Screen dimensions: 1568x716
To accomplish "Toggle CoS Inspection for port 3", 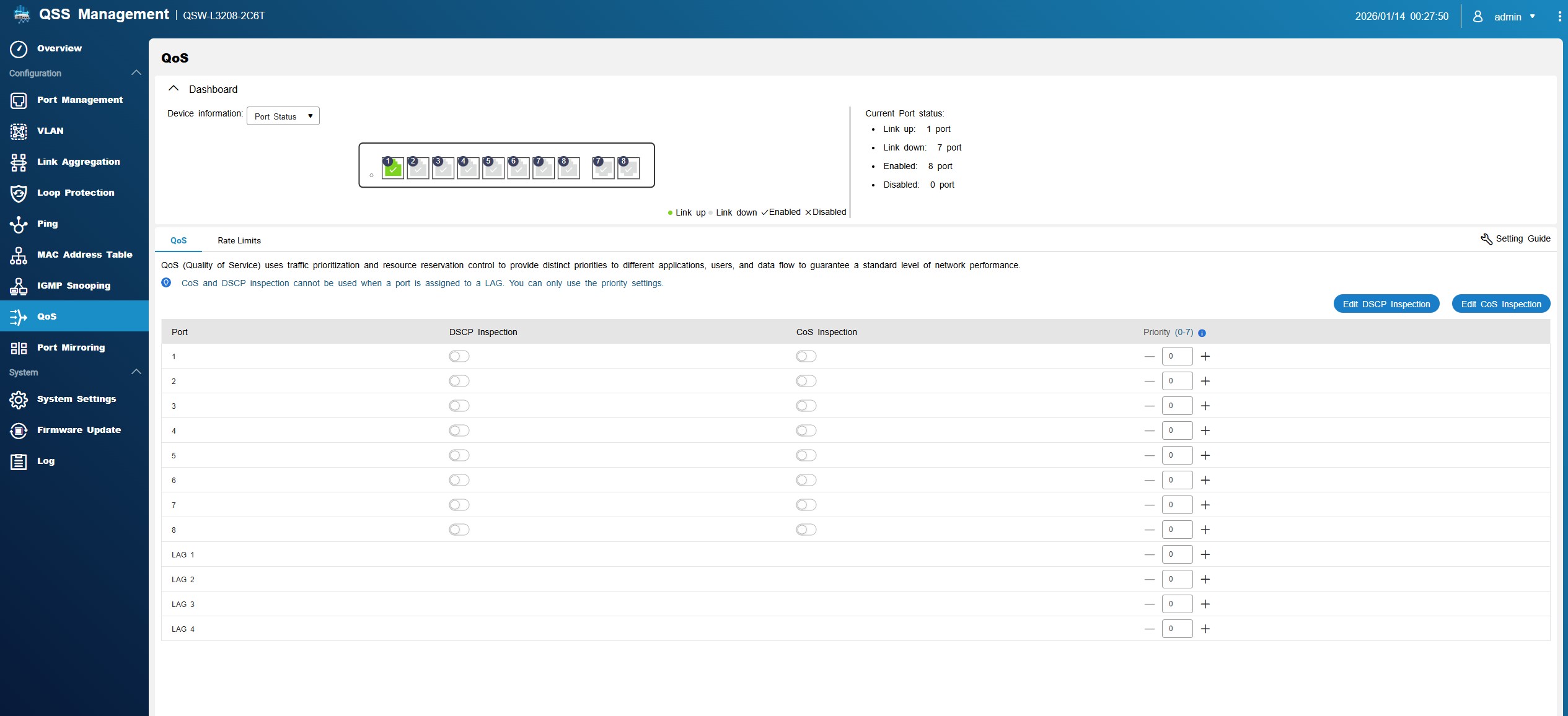I will pos(806,406).
